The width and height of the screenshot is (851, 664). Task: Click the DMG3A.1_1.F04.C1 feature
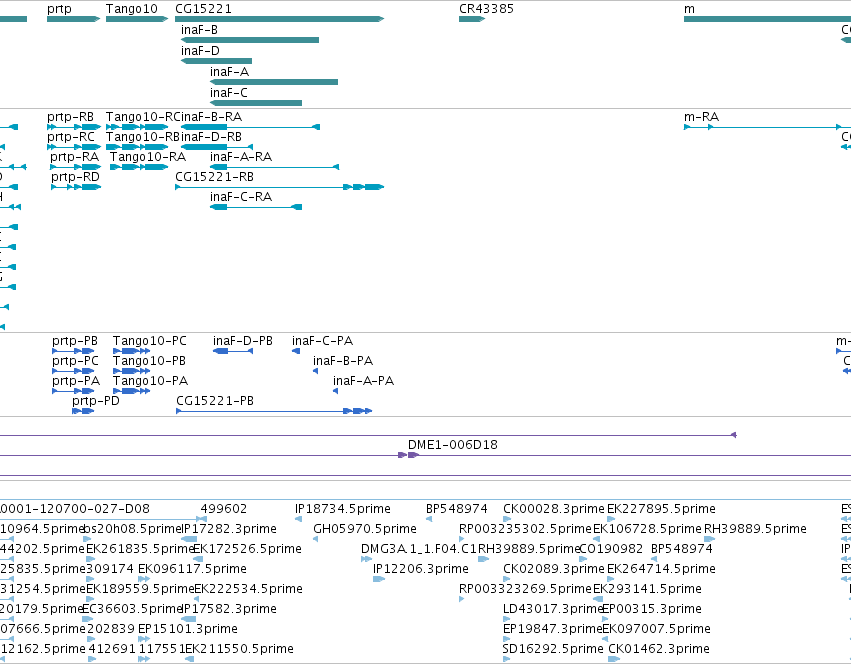point(418,549)
